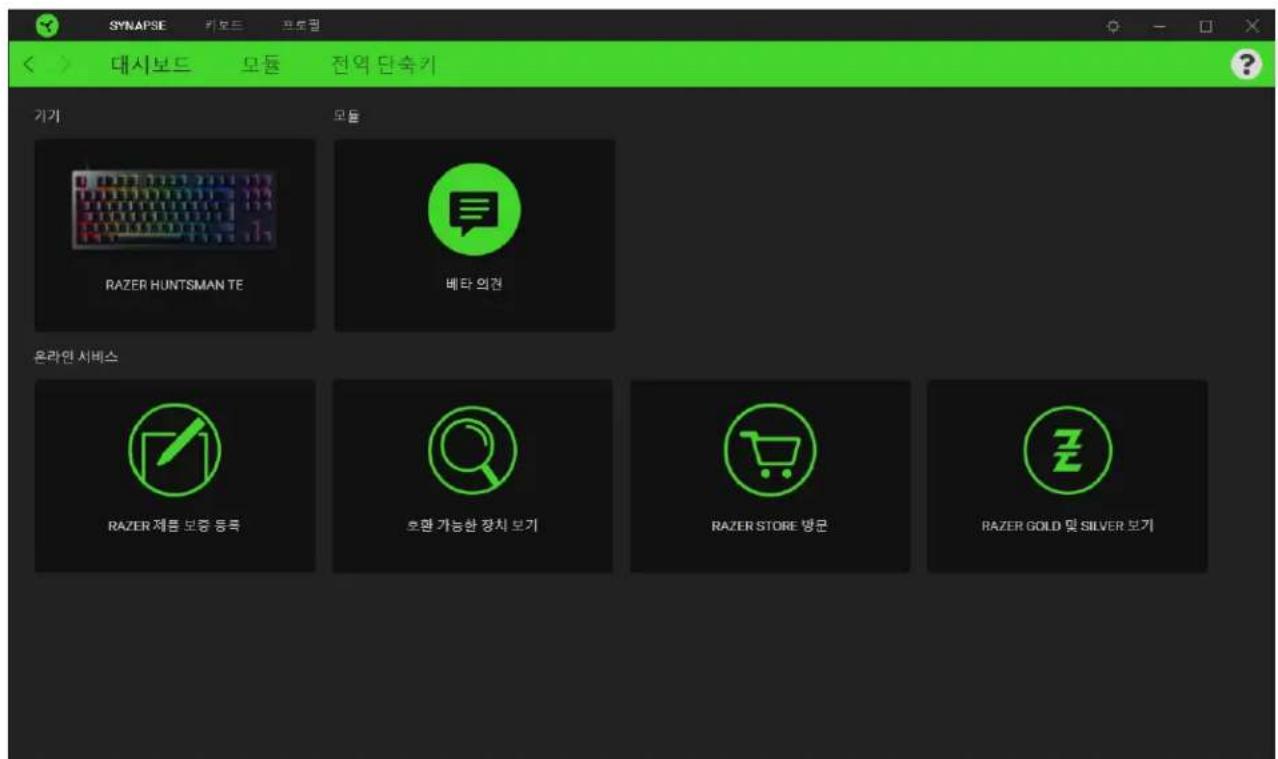Click the RAZER HUNTSMAN TE label
Viewport: 1278px width, 759px height.
point(174,285)
